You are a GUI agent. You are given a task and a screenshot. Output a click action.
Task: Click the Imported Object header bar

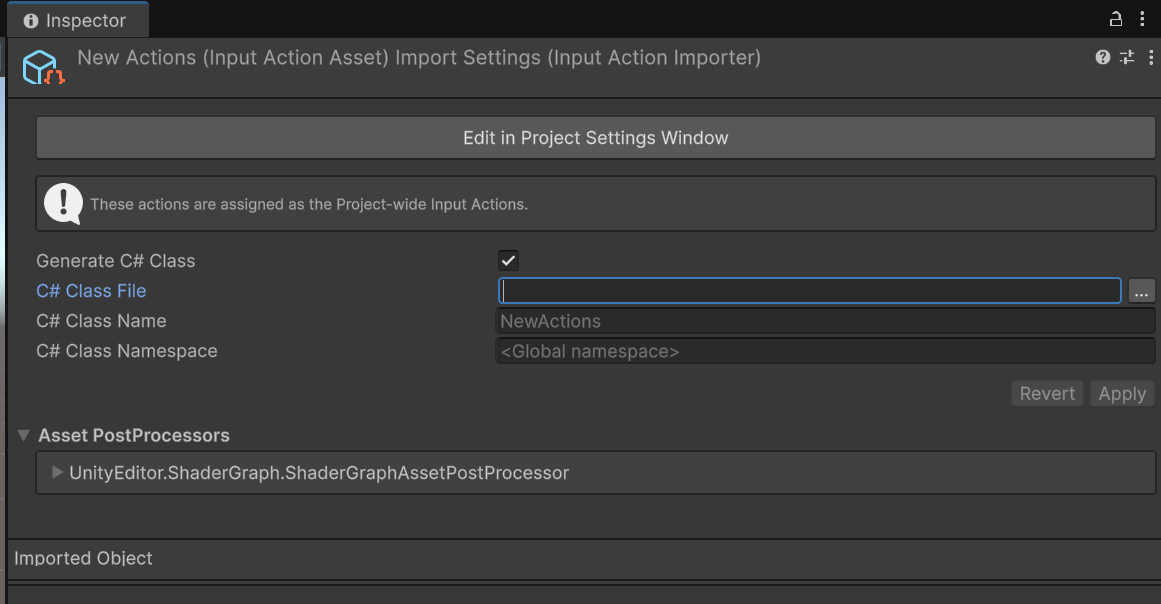[x=580, y=558]
